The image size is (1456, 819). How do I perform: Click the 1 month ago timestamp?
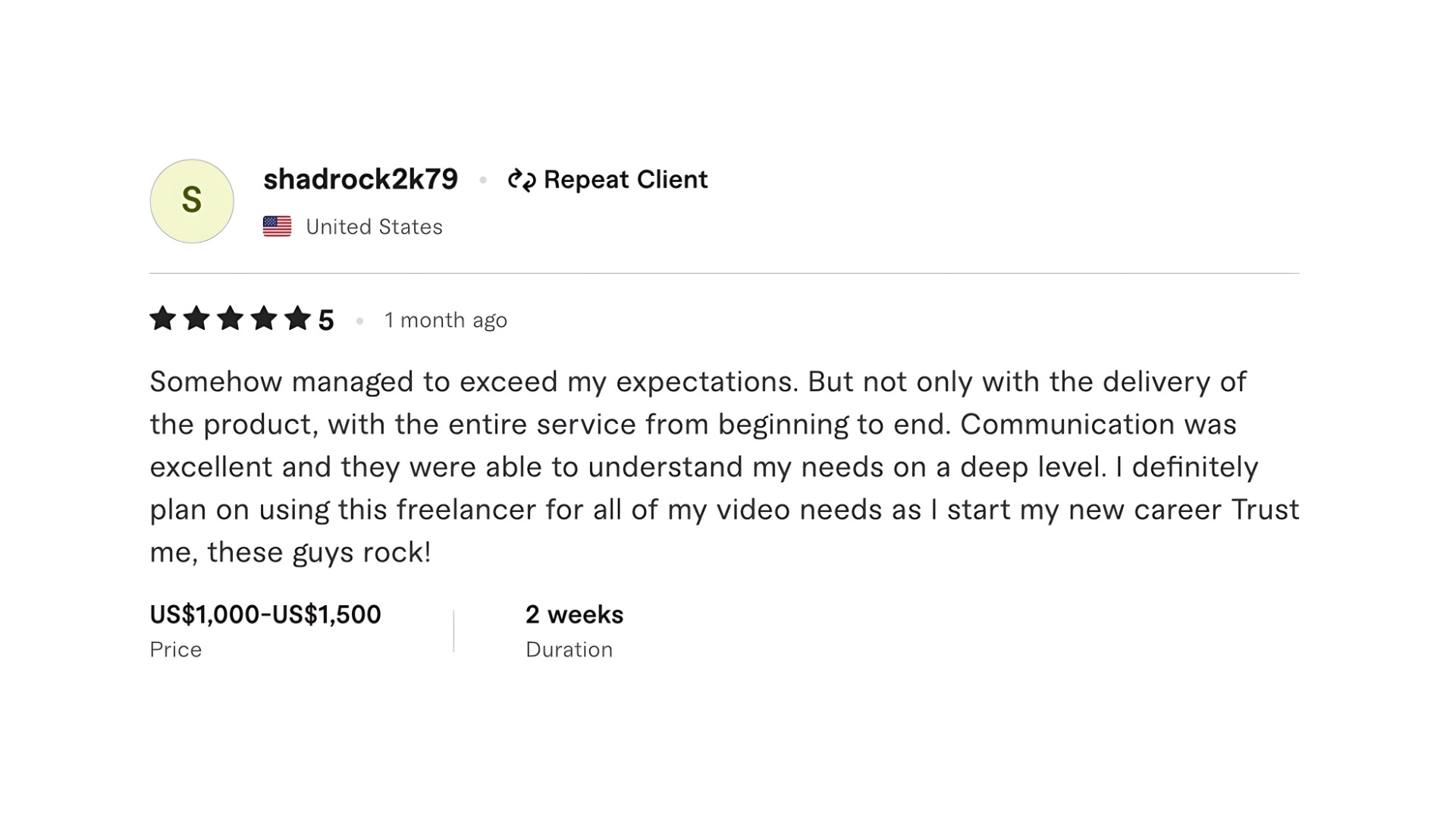pos(446,320)
